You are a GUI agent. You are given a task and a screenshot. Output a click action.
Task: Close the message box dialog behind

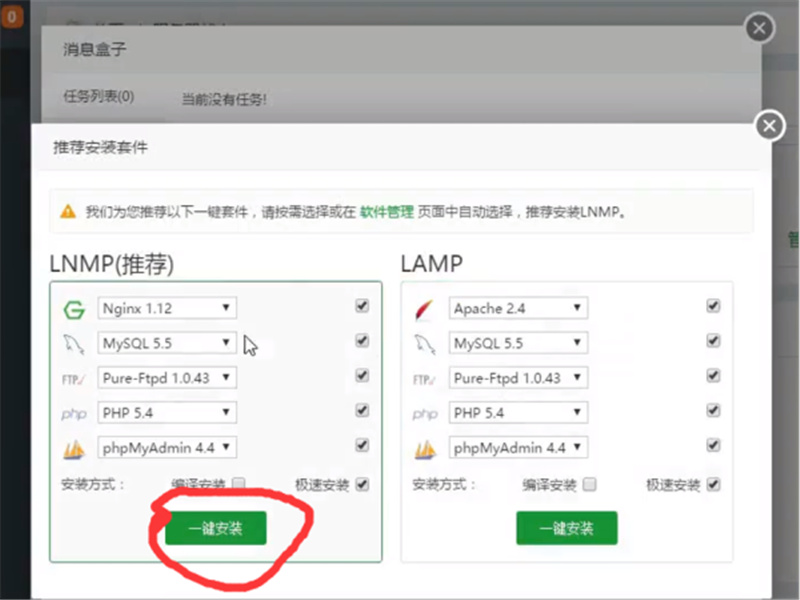(759, 28)
